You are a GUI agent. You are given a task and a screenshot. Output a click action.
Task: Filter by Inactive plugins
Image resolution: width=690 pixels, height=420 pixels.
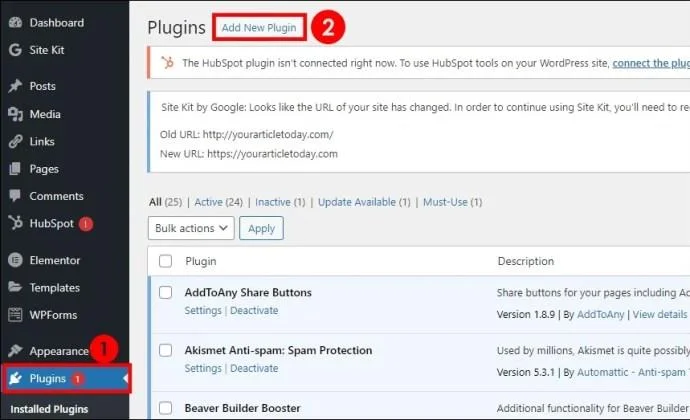tap(273, 202)
